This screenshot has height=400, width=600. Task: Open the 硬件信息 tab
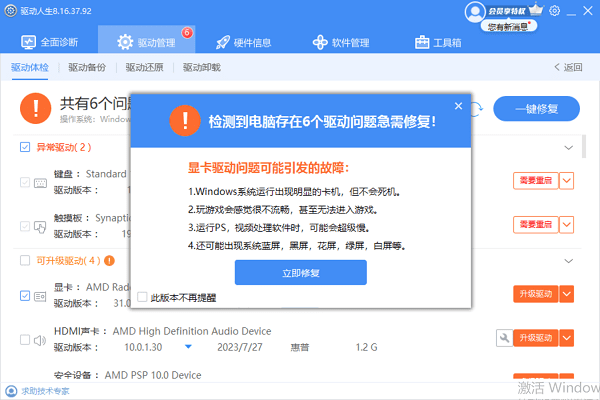point(243,42)
